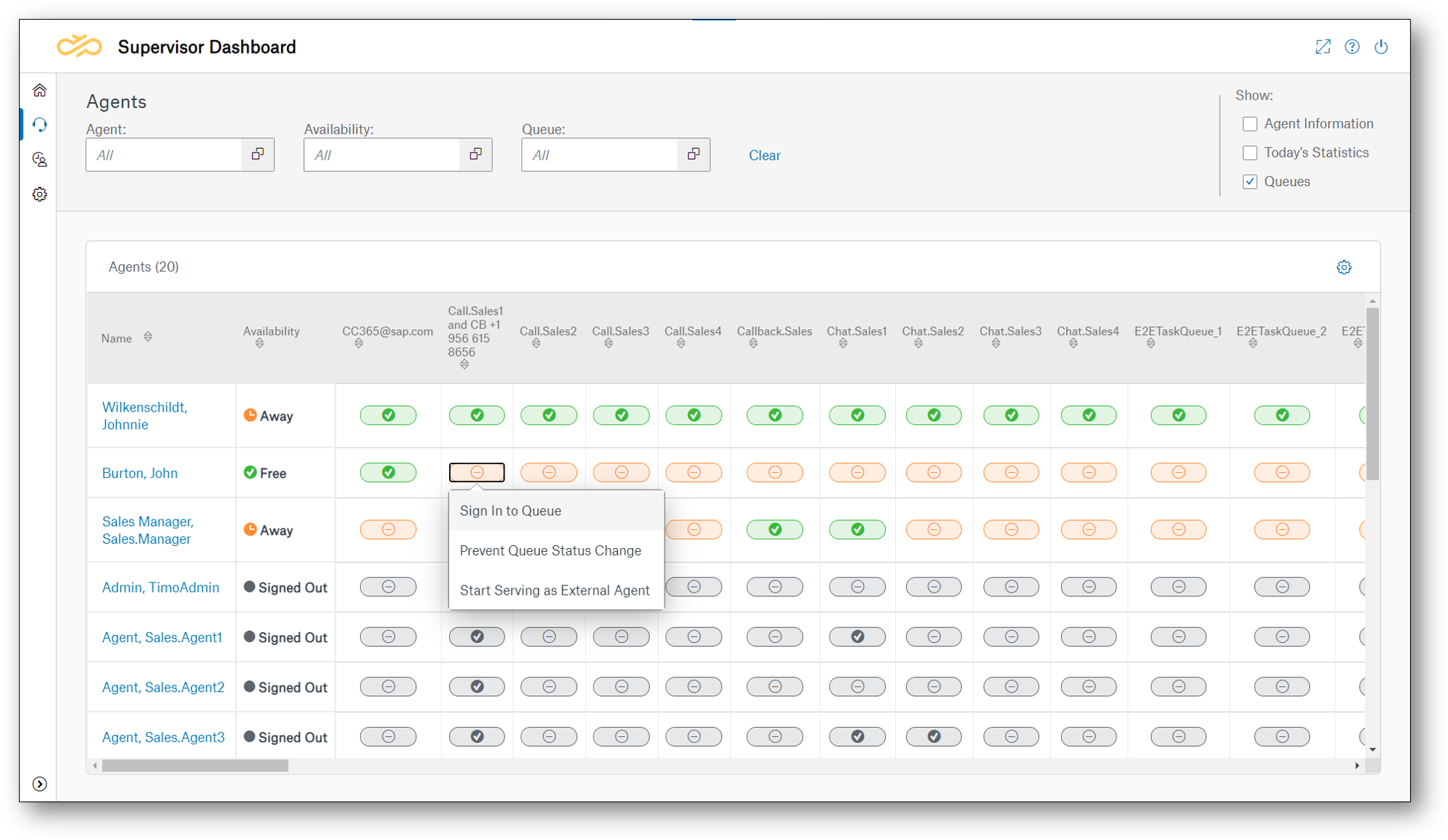The width and height of the screenshot is (1448, 840).
Task: Click the Clear link to reset filters
Action: [764, 155]
